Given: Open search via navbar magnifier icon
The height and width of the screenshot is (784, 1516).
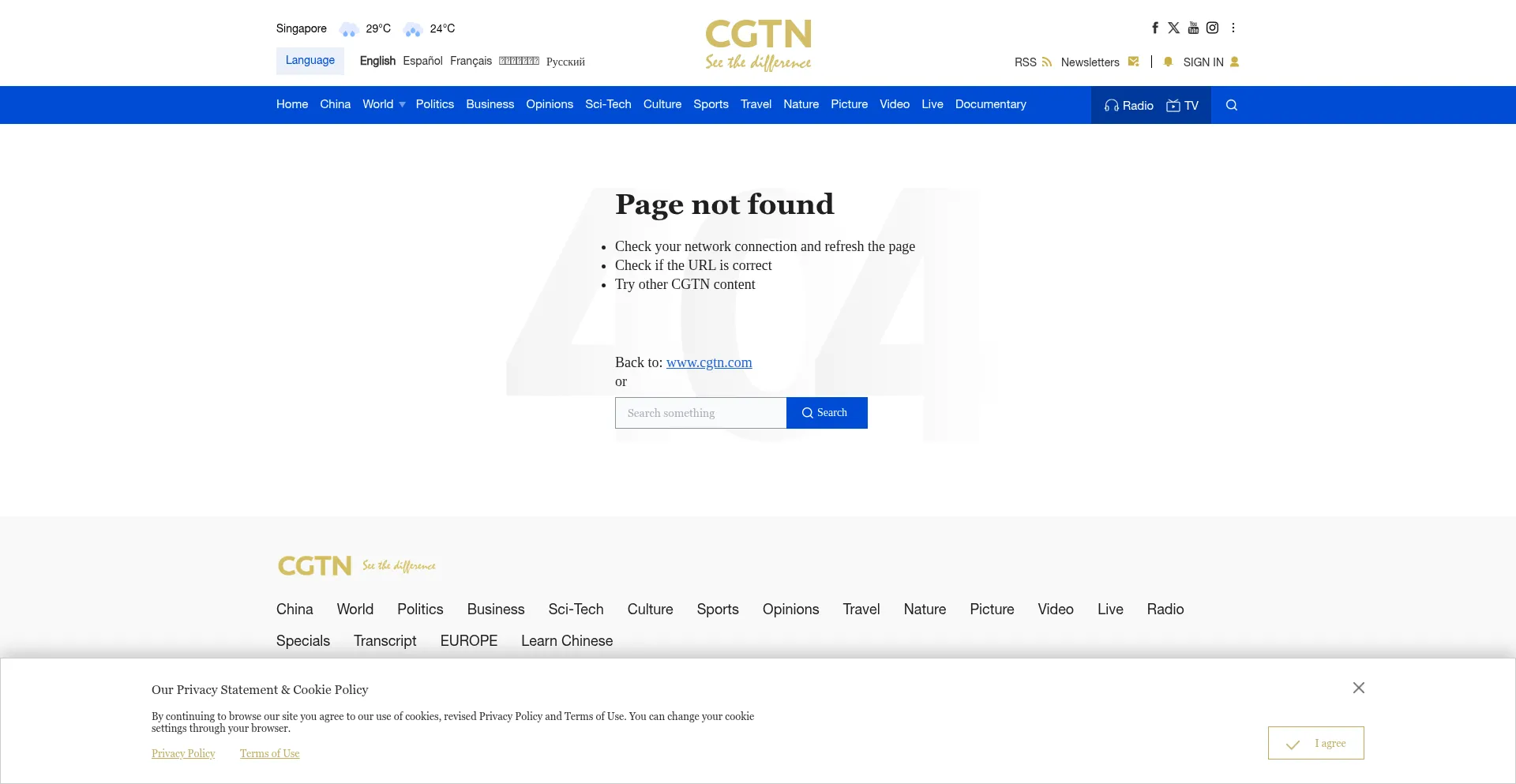Looking at the screenshot, I should click(1231, 105).
